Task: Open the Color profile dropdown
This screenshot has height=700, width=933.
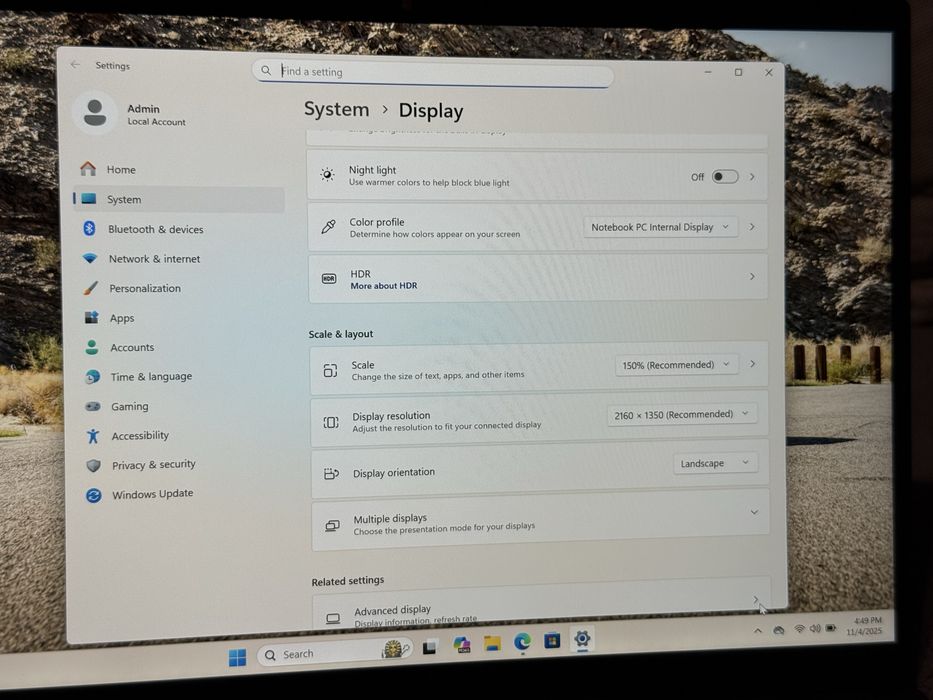Action: [660, 227]
